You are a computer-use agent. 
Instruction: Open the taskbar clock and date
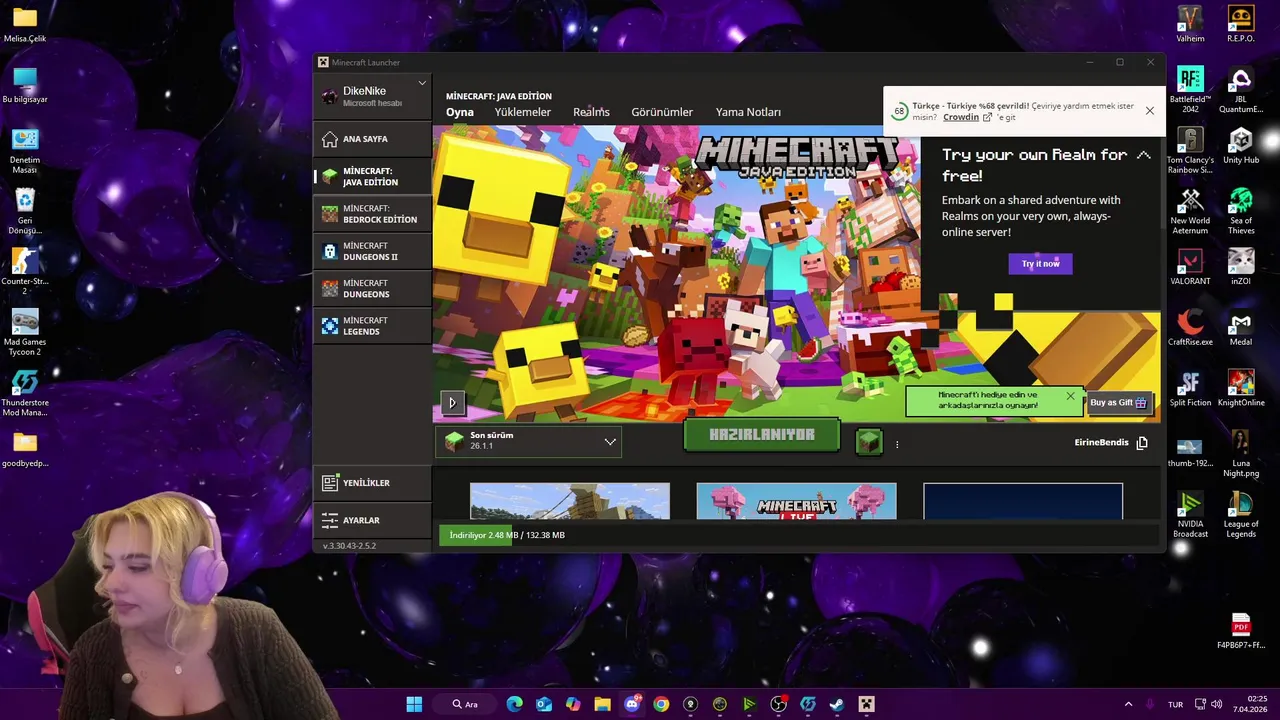click(1250, 704)
